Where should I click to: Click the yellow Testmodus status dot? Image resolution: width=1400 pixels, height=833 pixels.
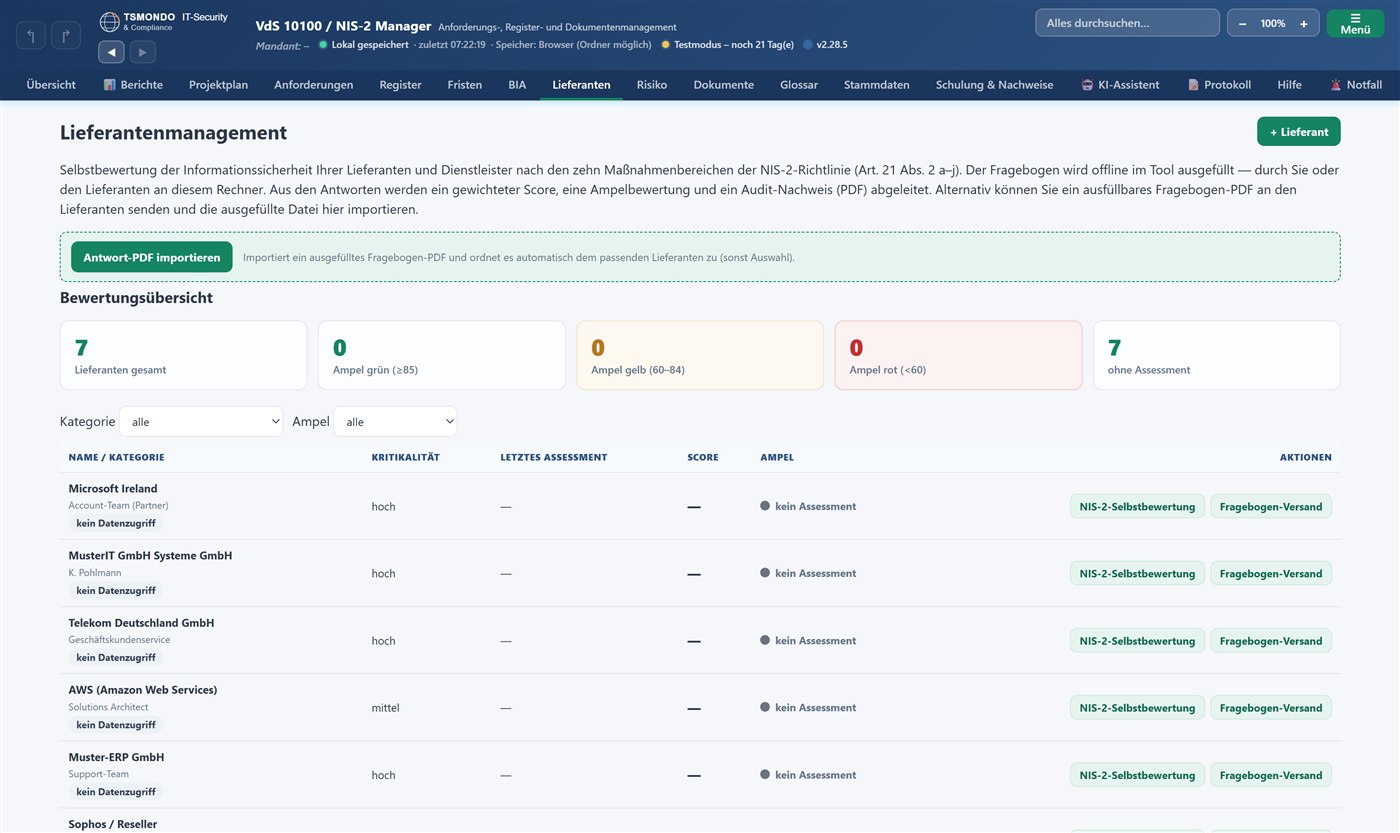[666, 45]
